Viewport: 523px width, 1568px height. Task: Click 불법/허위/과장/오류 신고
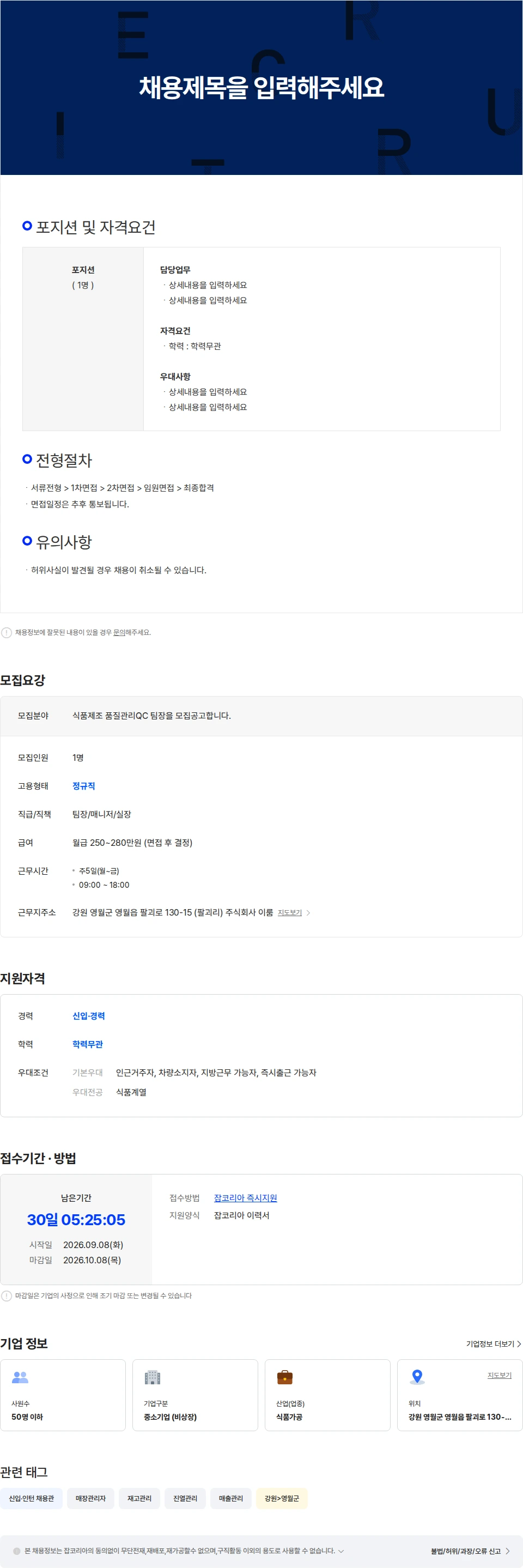click(470, 1551)
